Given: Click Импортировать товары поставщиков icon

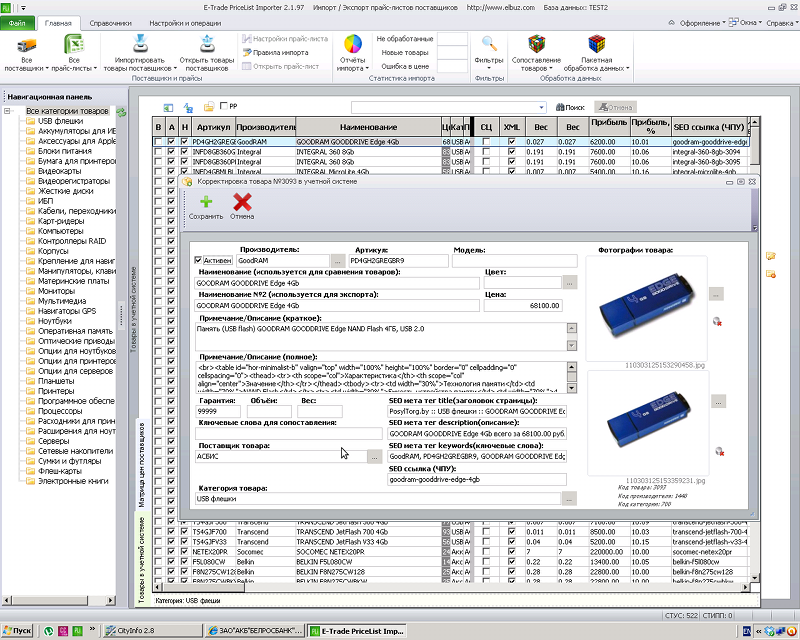Looking at the screenshot, I should pyautogui.click(x=140, y=44).
